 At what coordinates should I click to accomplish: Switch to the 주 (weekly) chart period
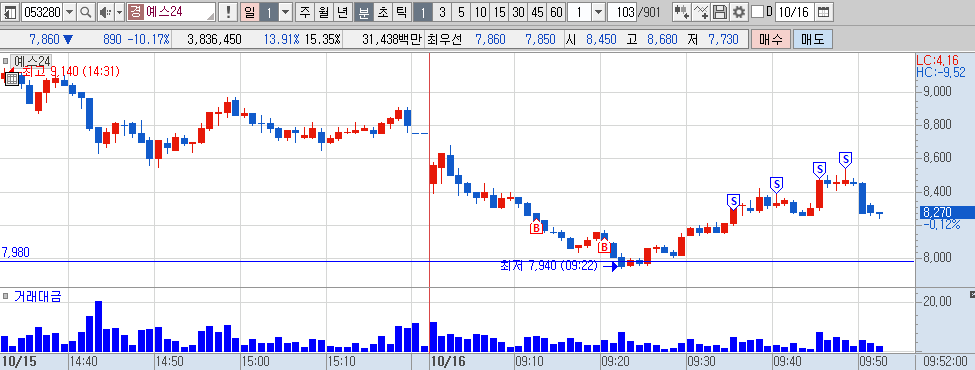click(x=304, y=11)
